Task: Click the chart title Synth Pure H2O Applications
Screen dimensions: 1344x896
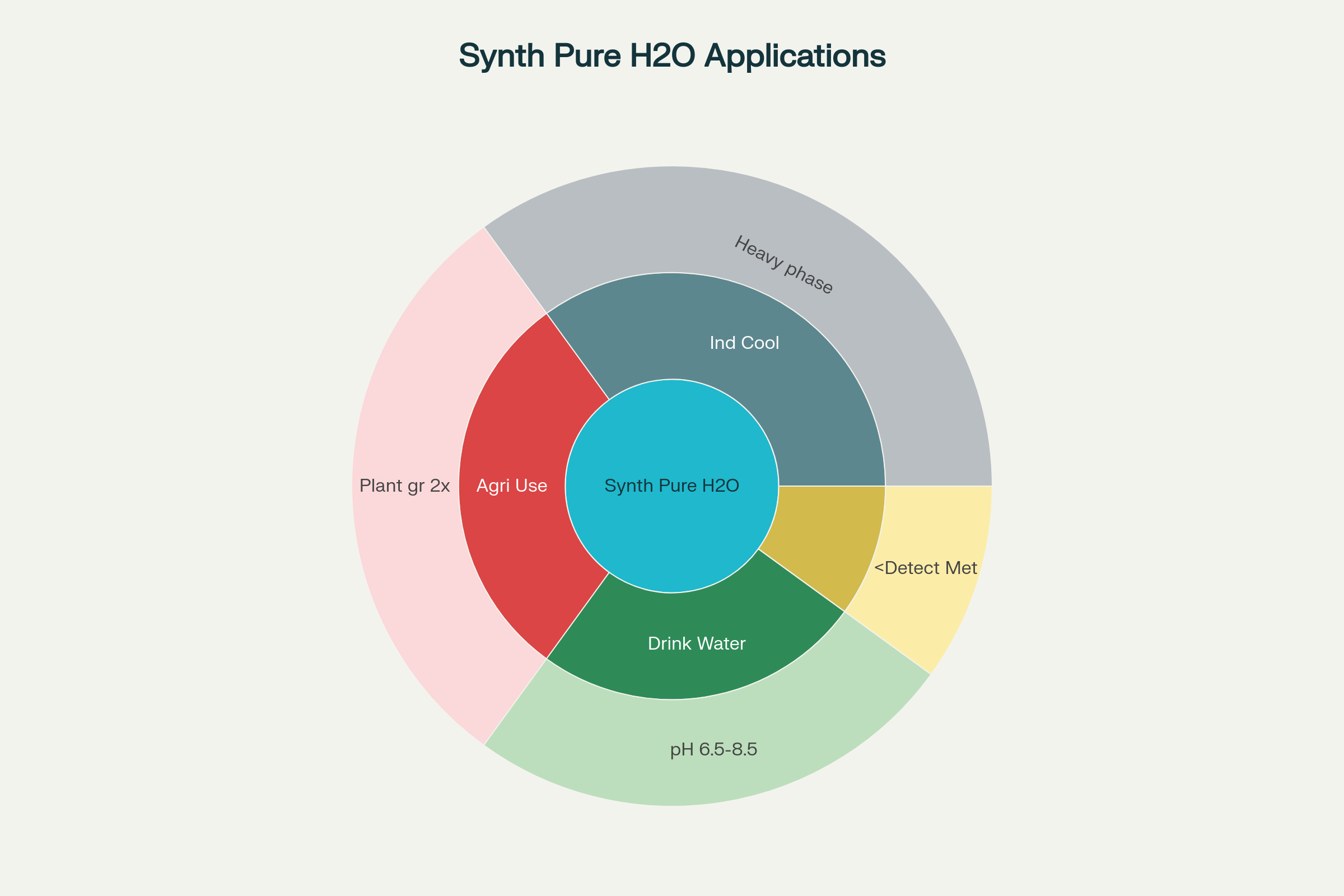Action: (672, 56)
